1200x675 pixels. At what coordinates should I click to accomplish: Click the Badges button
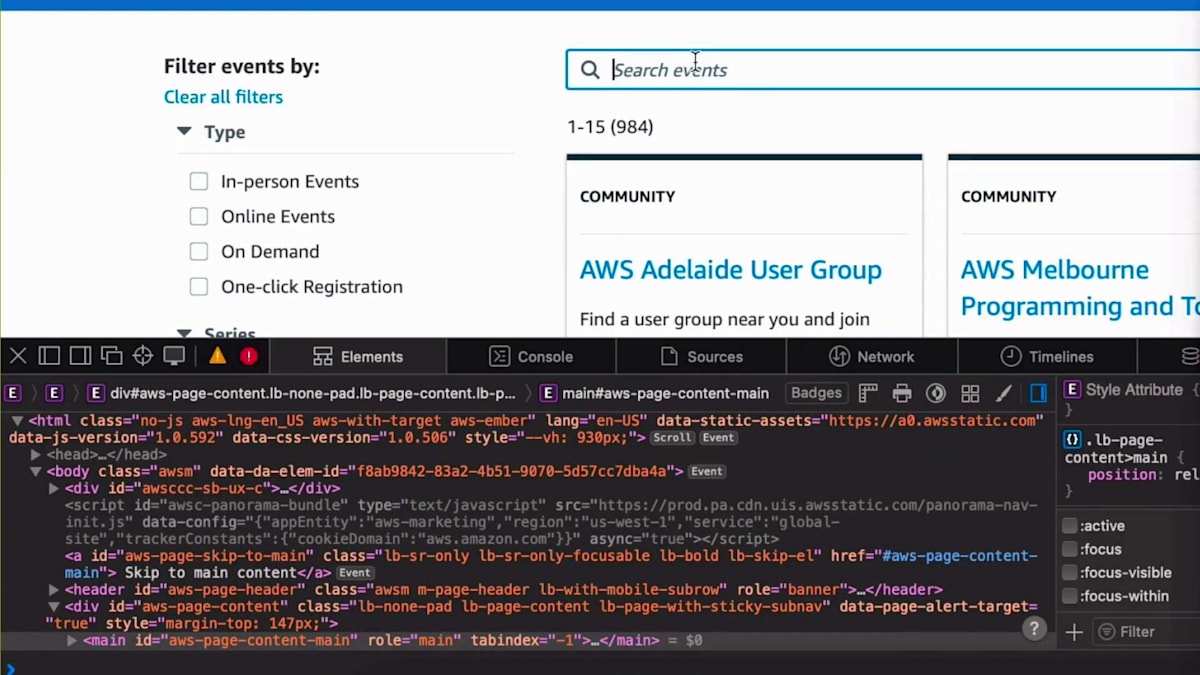[817, 393]
